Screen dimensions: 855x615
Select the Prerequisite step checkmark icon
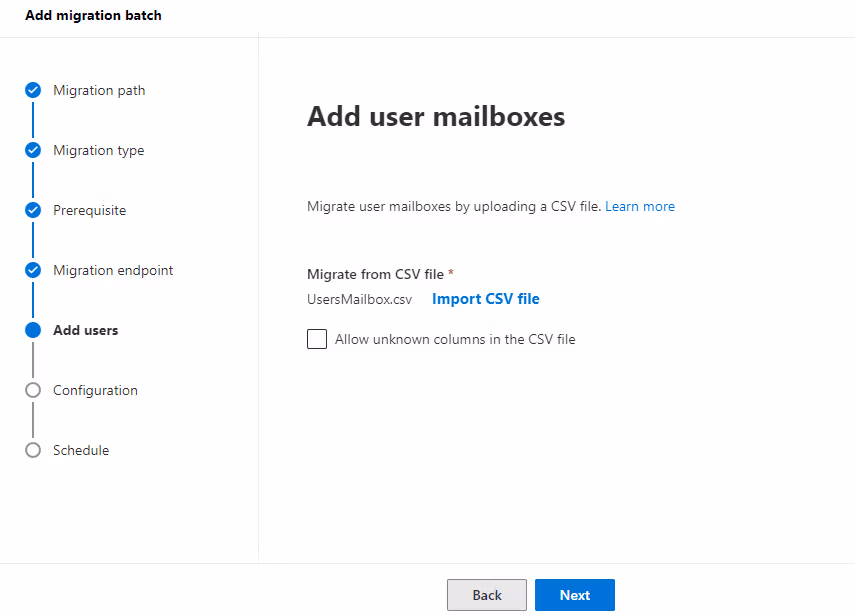(33, 210)
